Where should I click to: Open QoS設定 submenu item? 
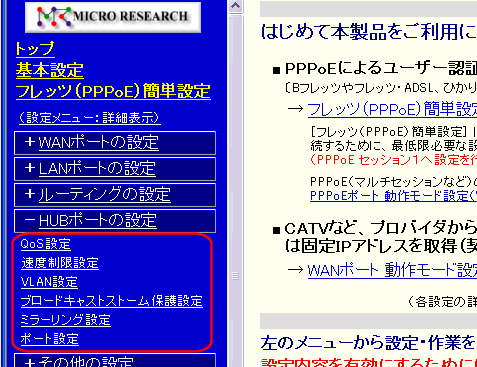[x=46, y=244]
